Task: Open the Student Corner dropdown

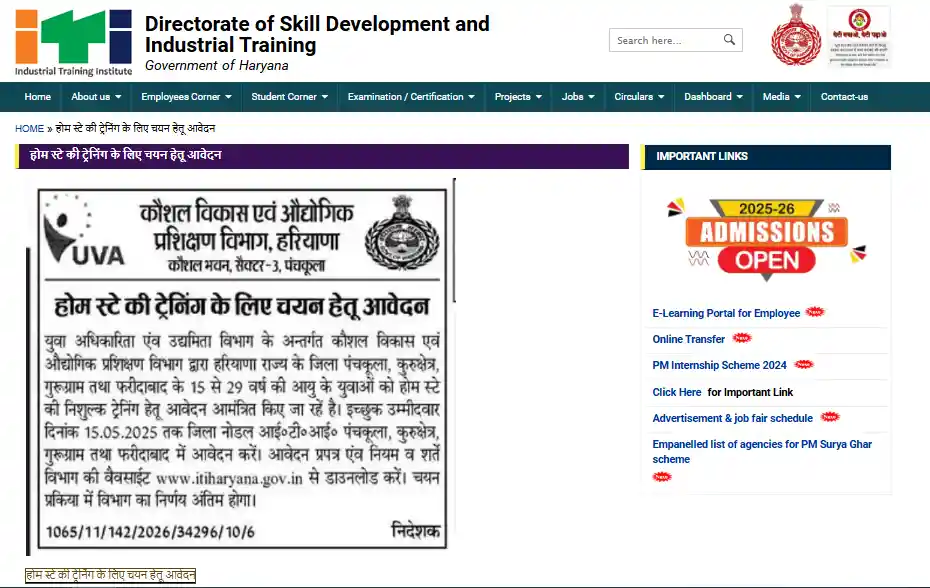Action: 290,97
